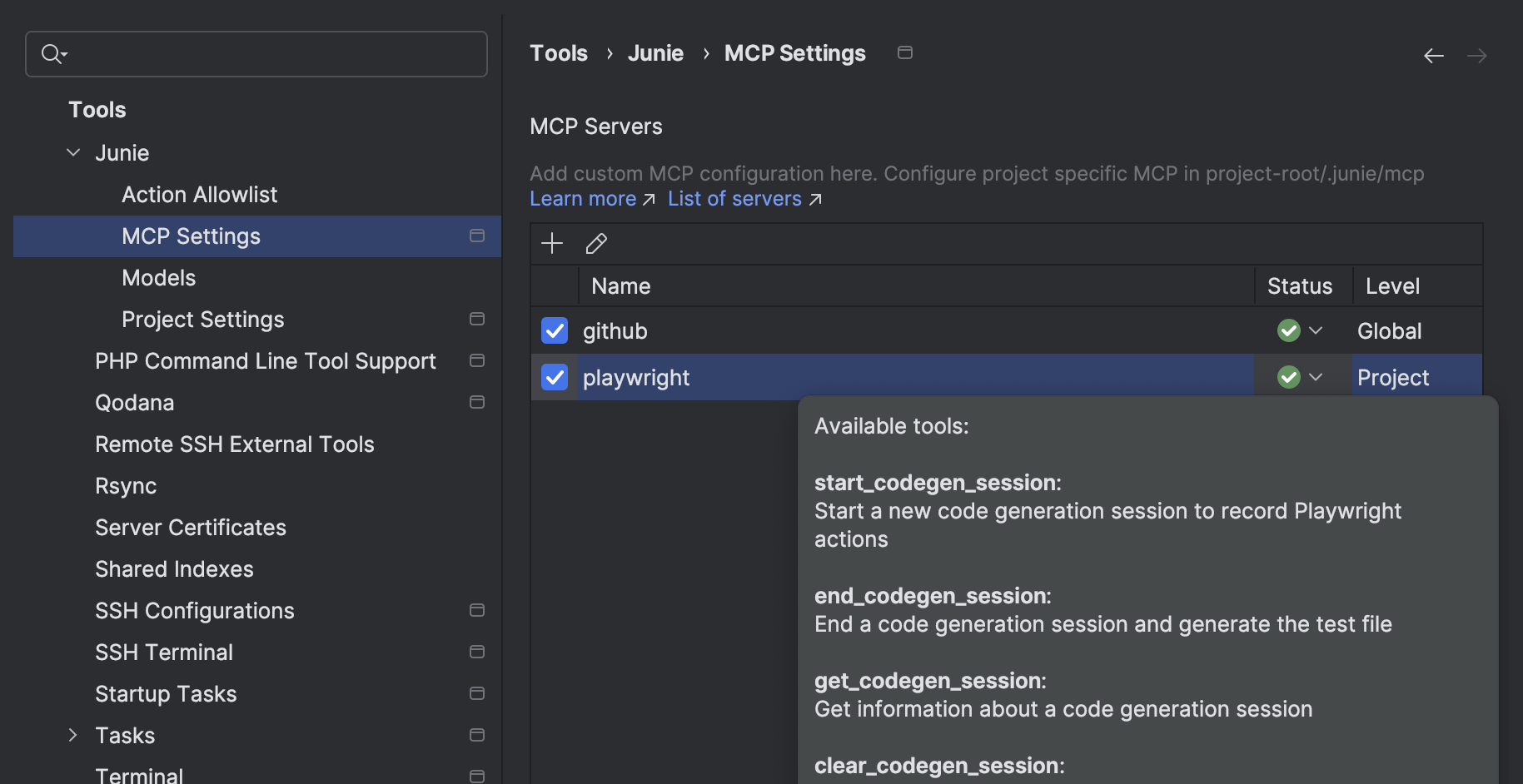Open the Learn more link
Image resolution: width=1523 pixels, height=784 pixels.
[x=583, y=198]
